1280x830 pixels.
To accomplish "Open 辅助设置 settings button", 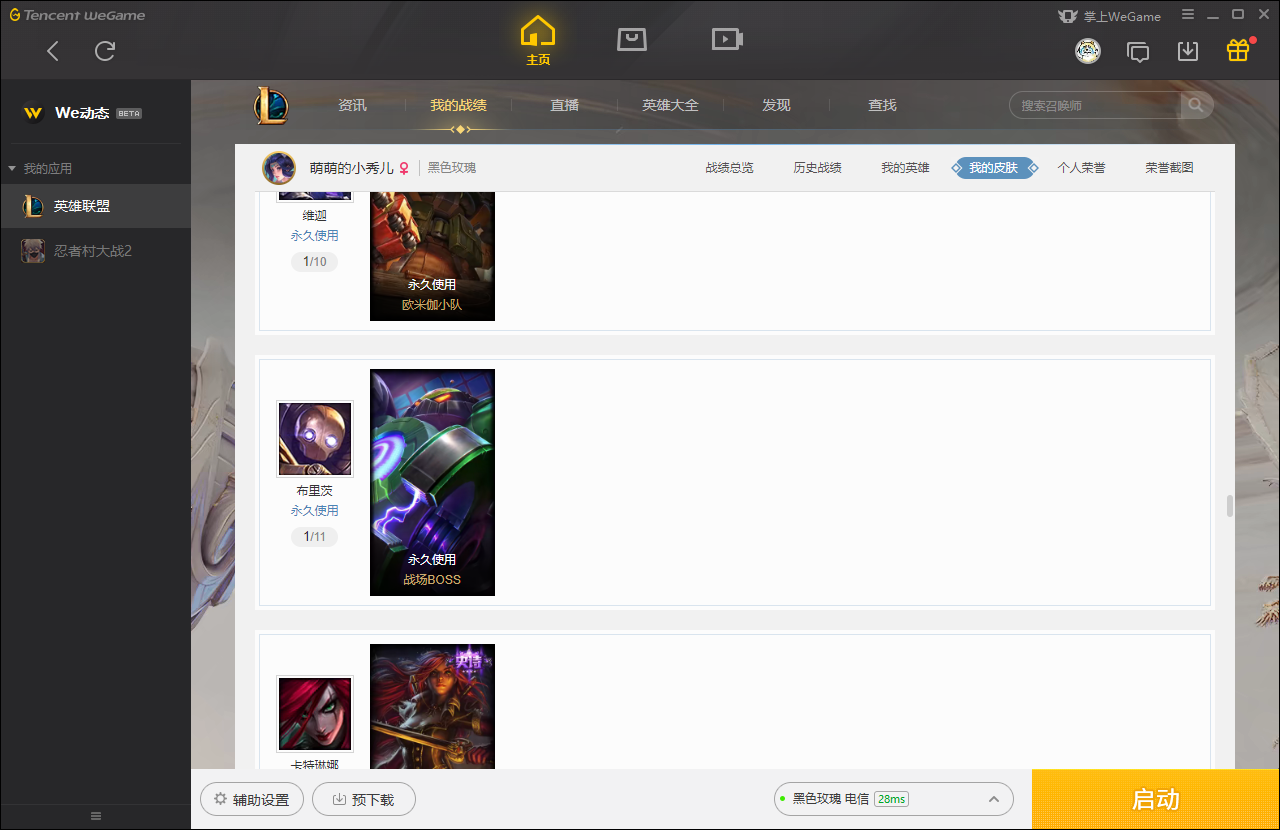I will 252,799.
